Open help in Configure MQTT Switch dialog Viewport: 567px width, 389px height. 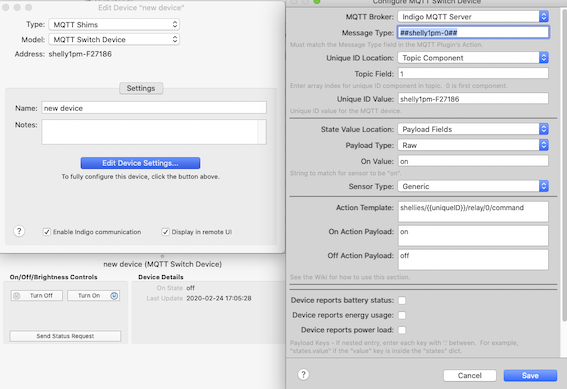(x=303, y=375)
